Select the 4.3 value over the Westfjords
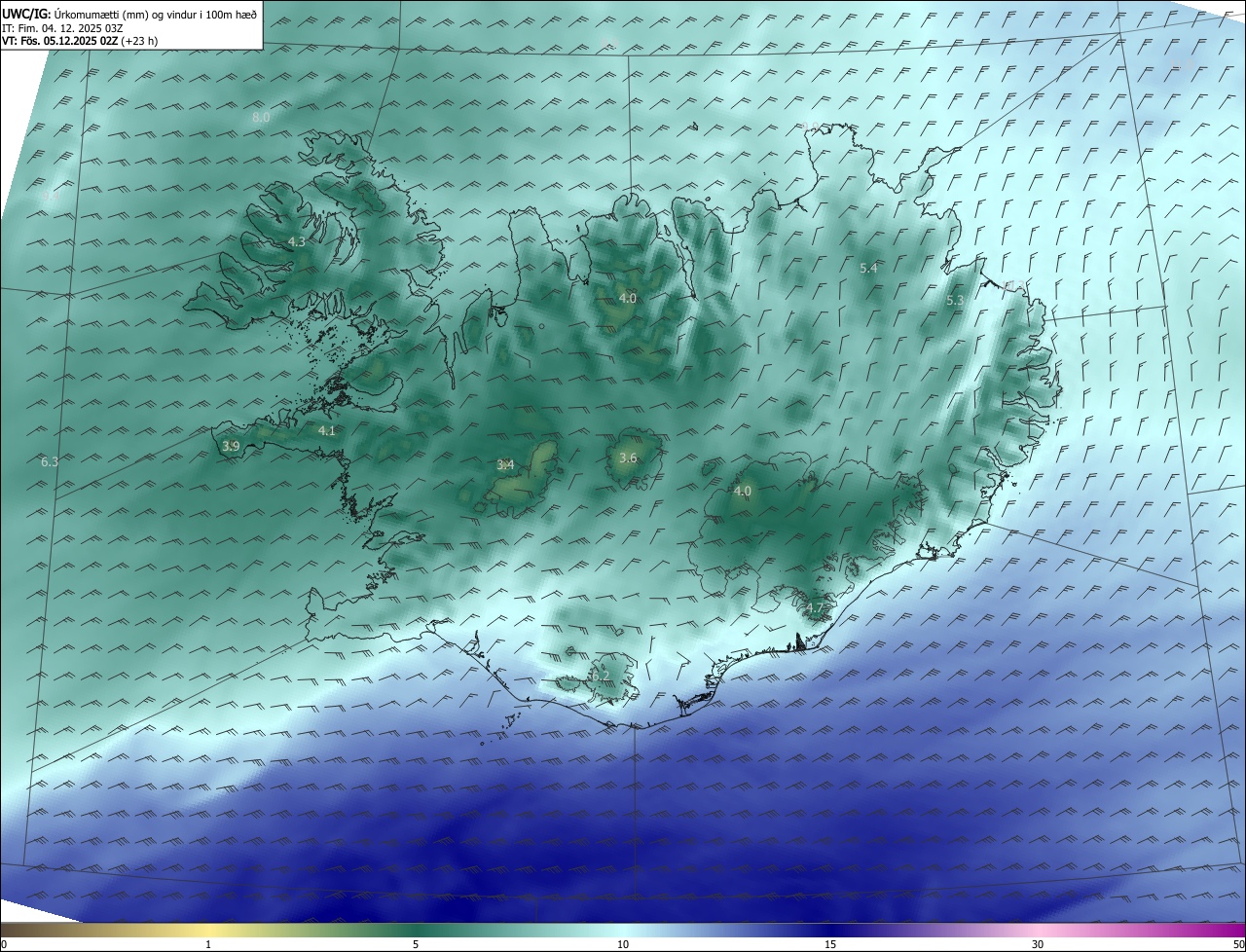Viewport: 1246px width, 952px height. click(297, 242)
